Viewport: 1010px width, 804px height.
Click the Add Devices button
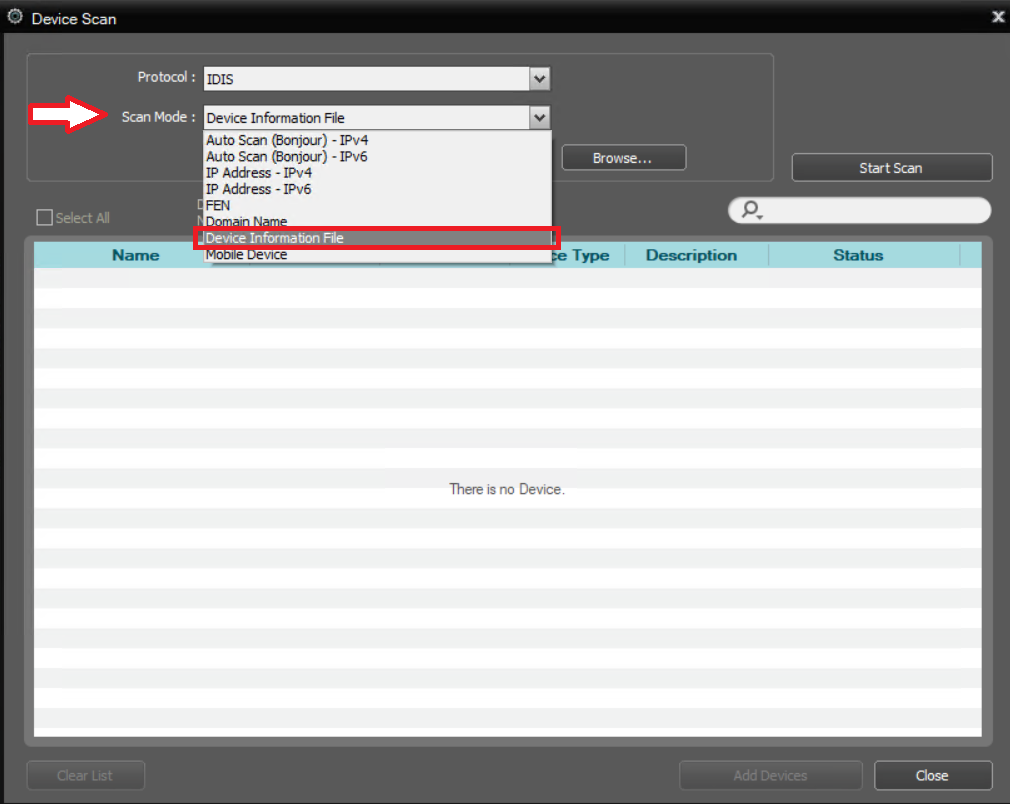coord(770,775)
